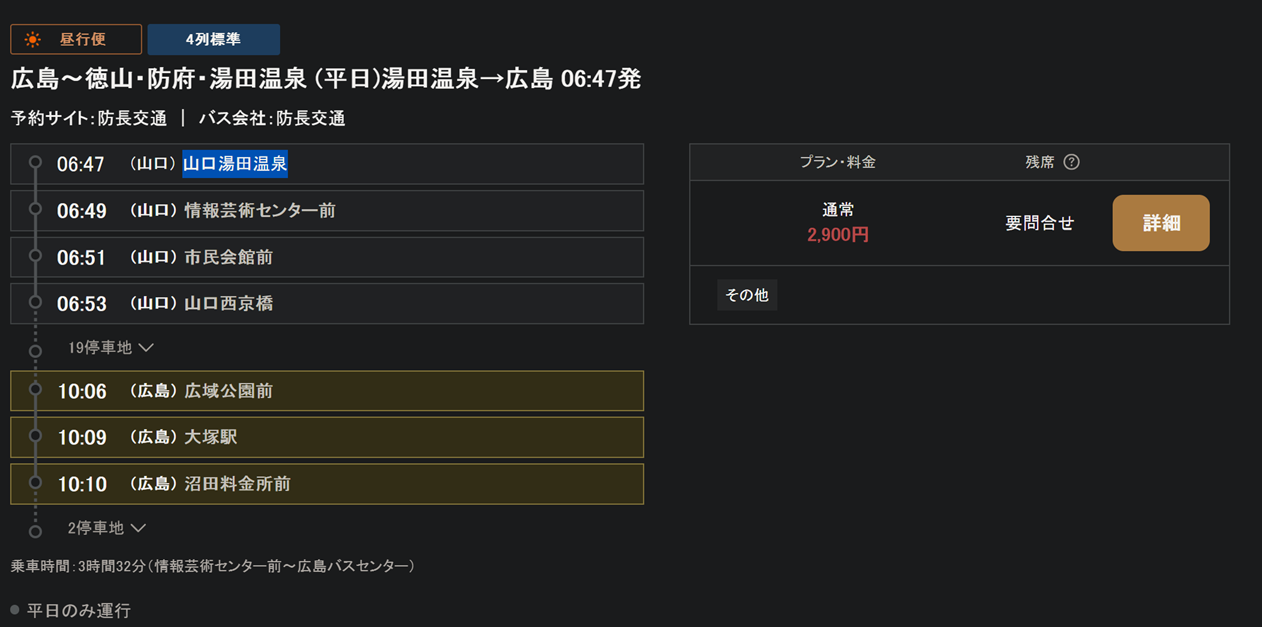Click the question mark icon beside 残席

1071,162
